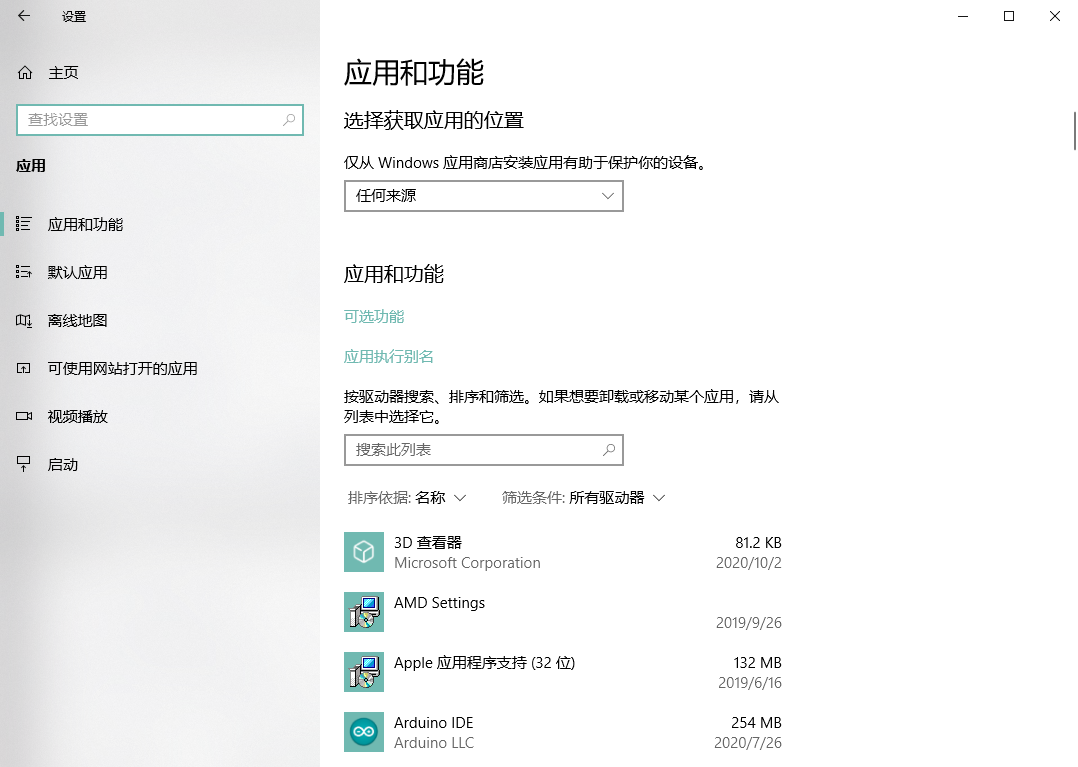1078x767 pixels.
Task: Click the Microsoft Corporation publisher text
Action: click(468, 563)
